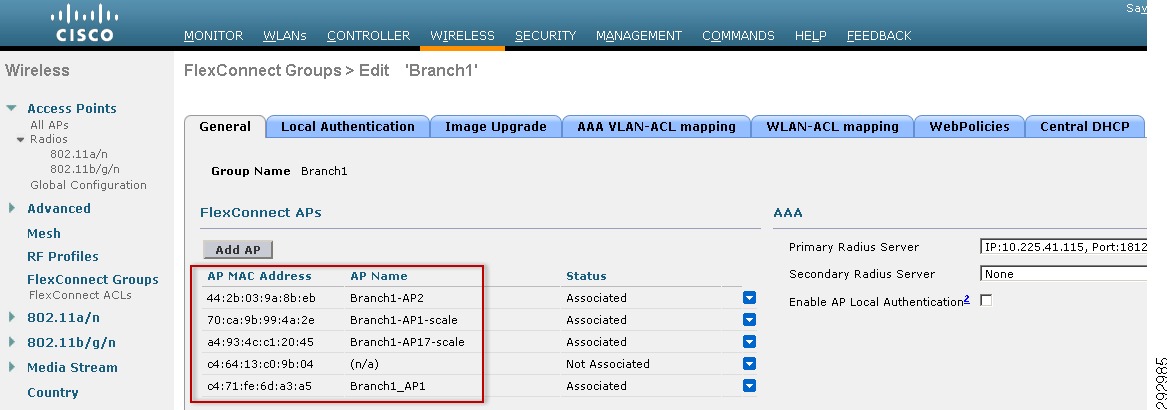Switch to the WebPolicies tab

(970, 126)
